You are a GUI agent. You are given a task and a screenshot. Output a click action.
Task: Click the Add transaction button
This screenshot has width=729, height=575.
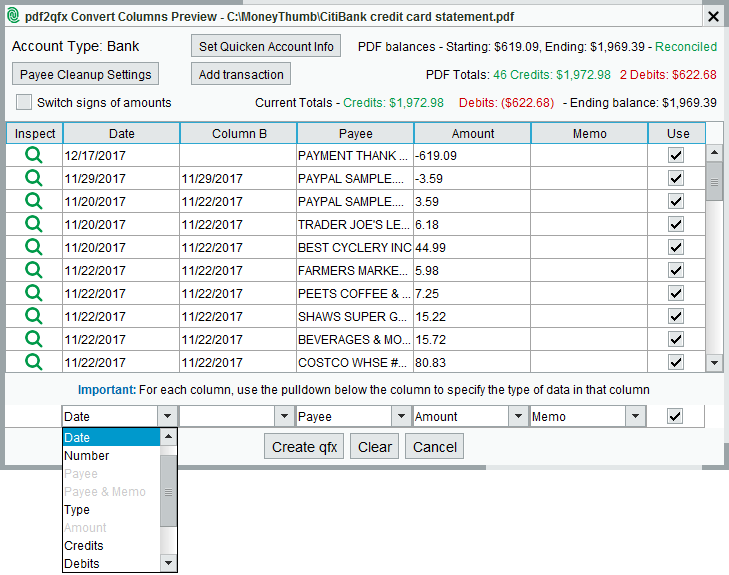241,74
